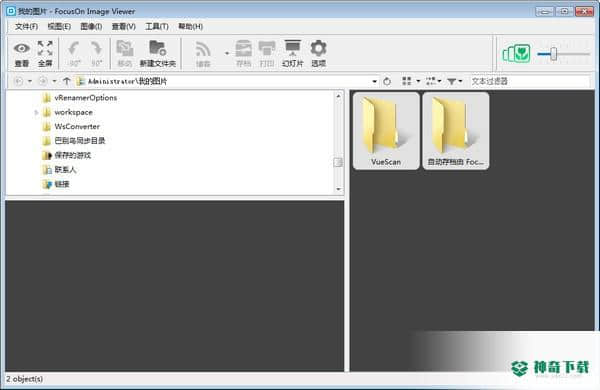Go up one folder level
This screenshot has width=600, height=390.
click(67, 81)
